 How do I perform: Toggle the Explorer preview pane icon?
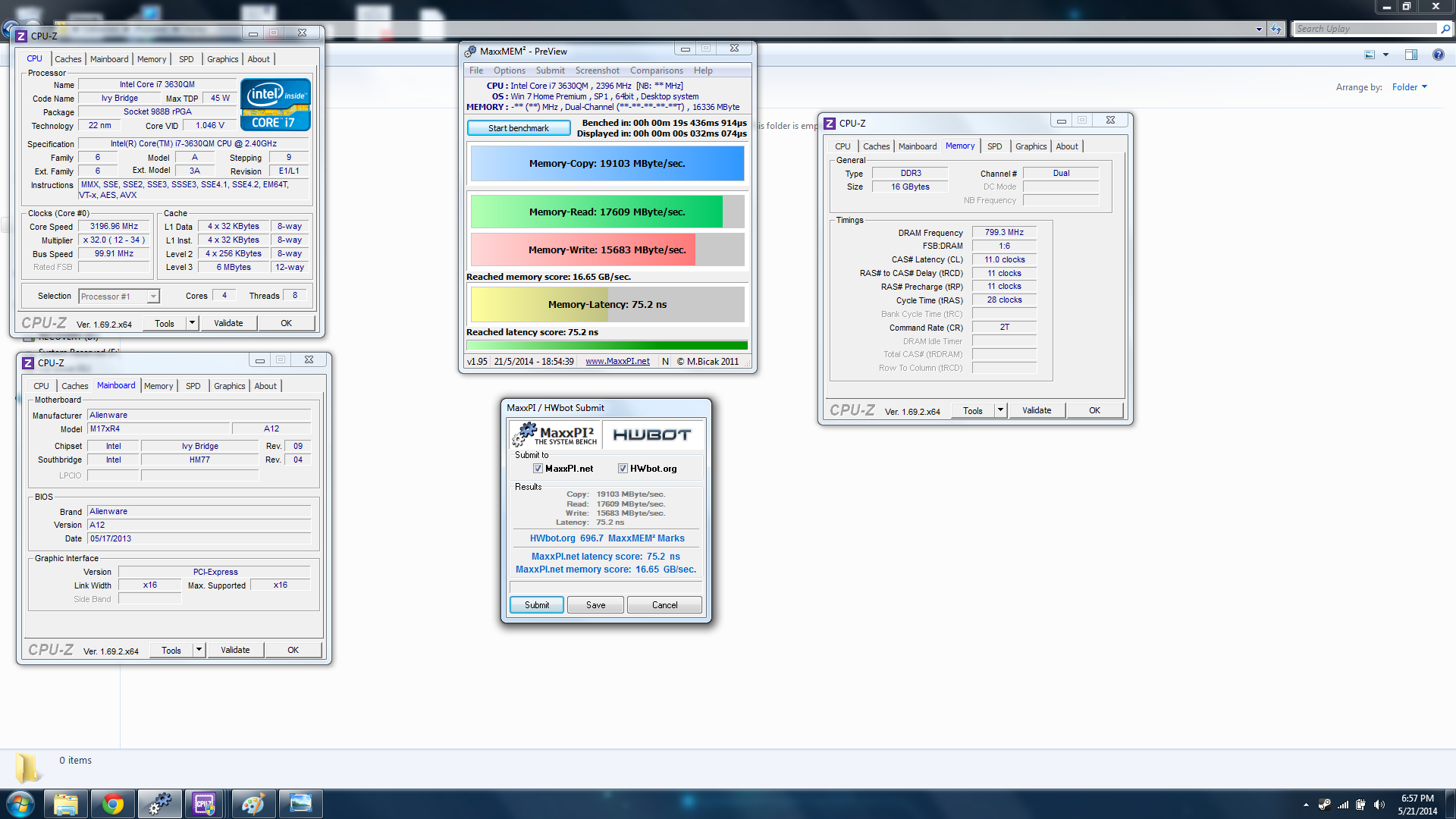click(1410, 55)
